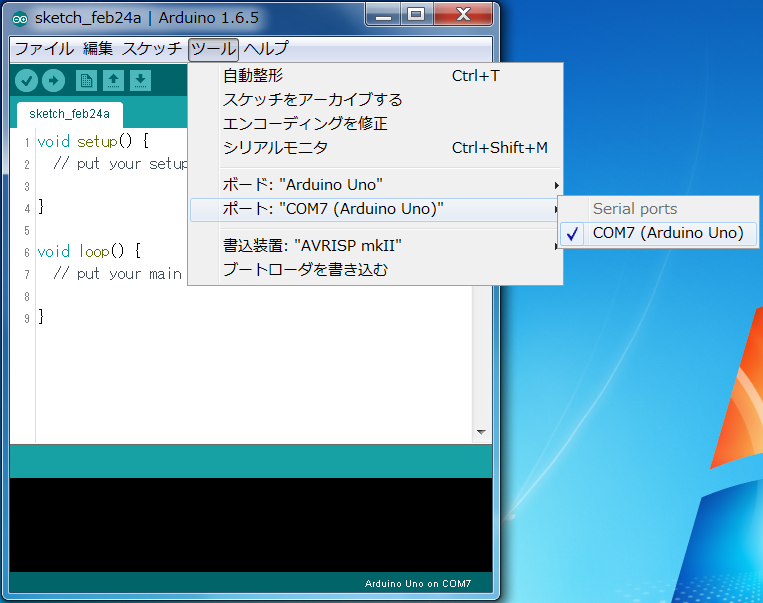The image size is (763, 603).
Task: Click the "void loop() {" code line
Action: [x=89, y=252]
